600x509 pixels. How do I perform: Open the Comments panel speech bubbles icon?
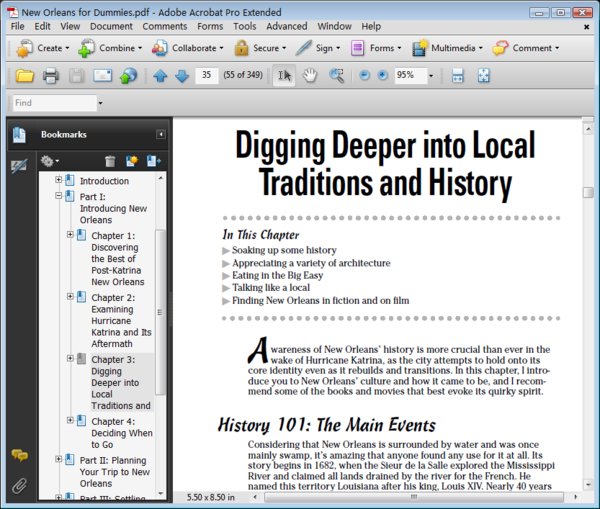[19, 456]
